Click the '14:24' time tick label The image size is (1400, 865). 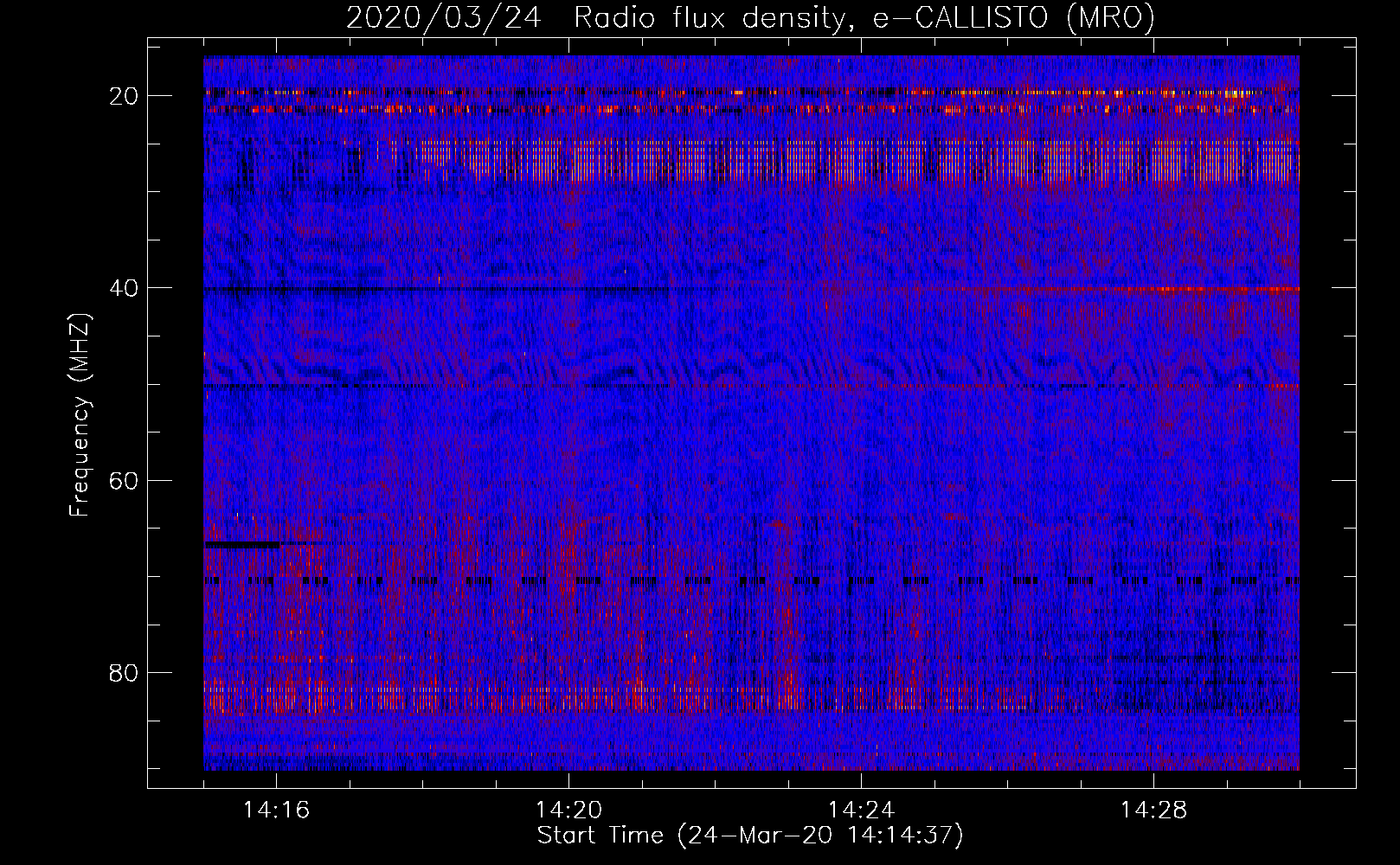pos(861,811)
